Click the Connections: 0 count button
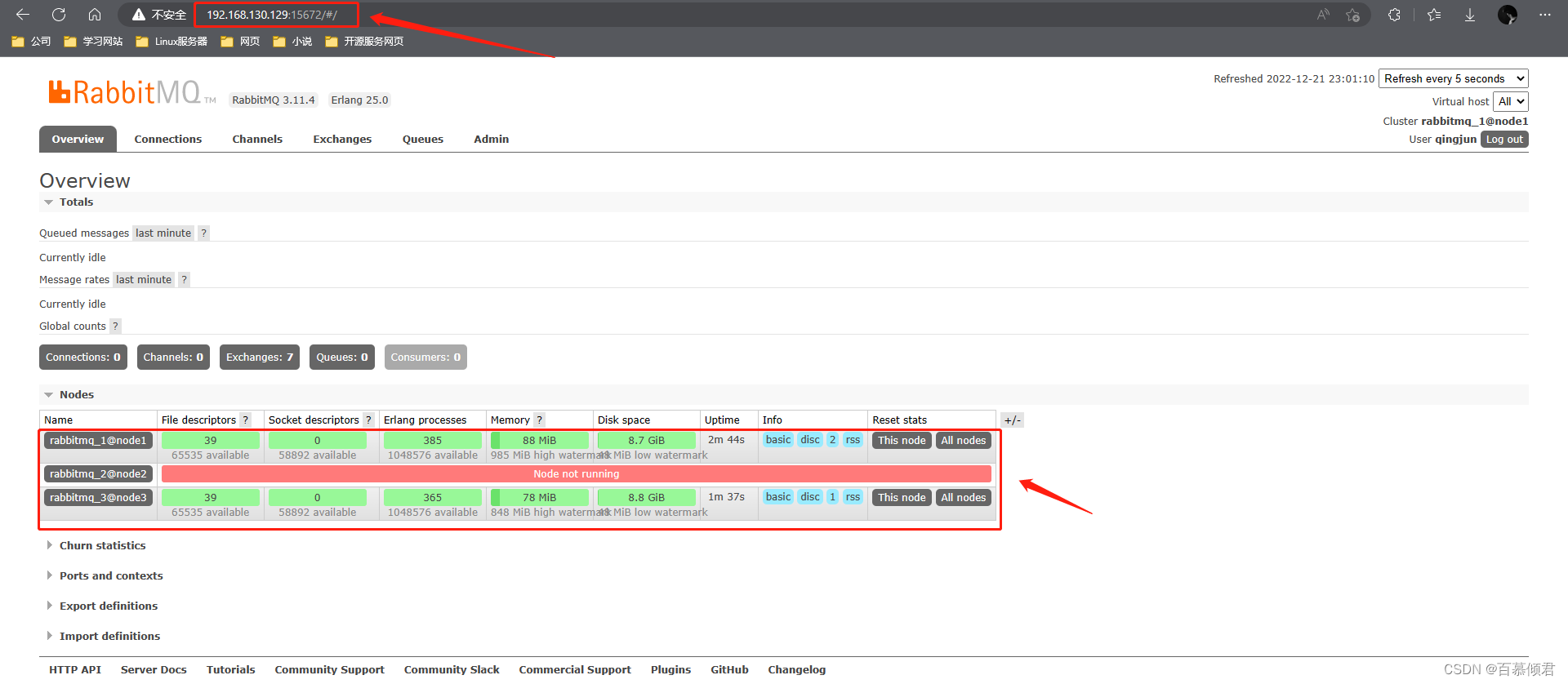1568x684 pixels. click(x=83, y=358)
